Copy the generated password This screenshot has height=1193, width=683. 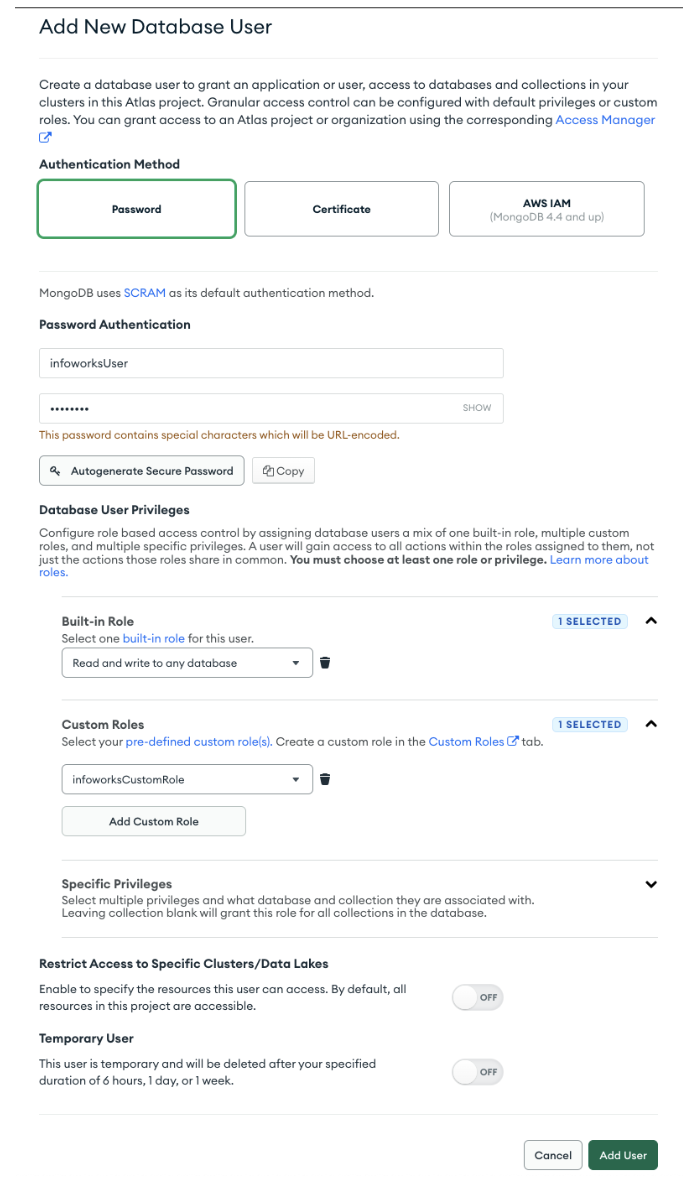point(284,471)
